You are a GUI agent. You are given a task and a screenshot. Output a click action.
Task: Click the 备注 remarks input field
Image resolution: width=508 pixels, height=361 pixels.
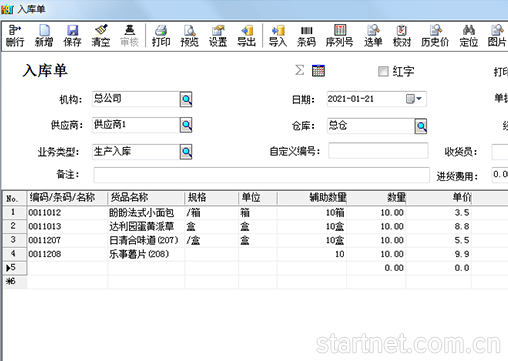pyautogui.click(x=261, y=175)
